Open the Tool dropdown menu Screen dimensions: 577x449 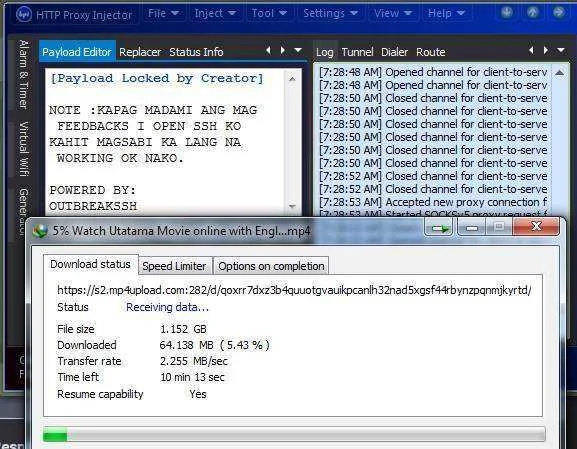tap(269, 13)
